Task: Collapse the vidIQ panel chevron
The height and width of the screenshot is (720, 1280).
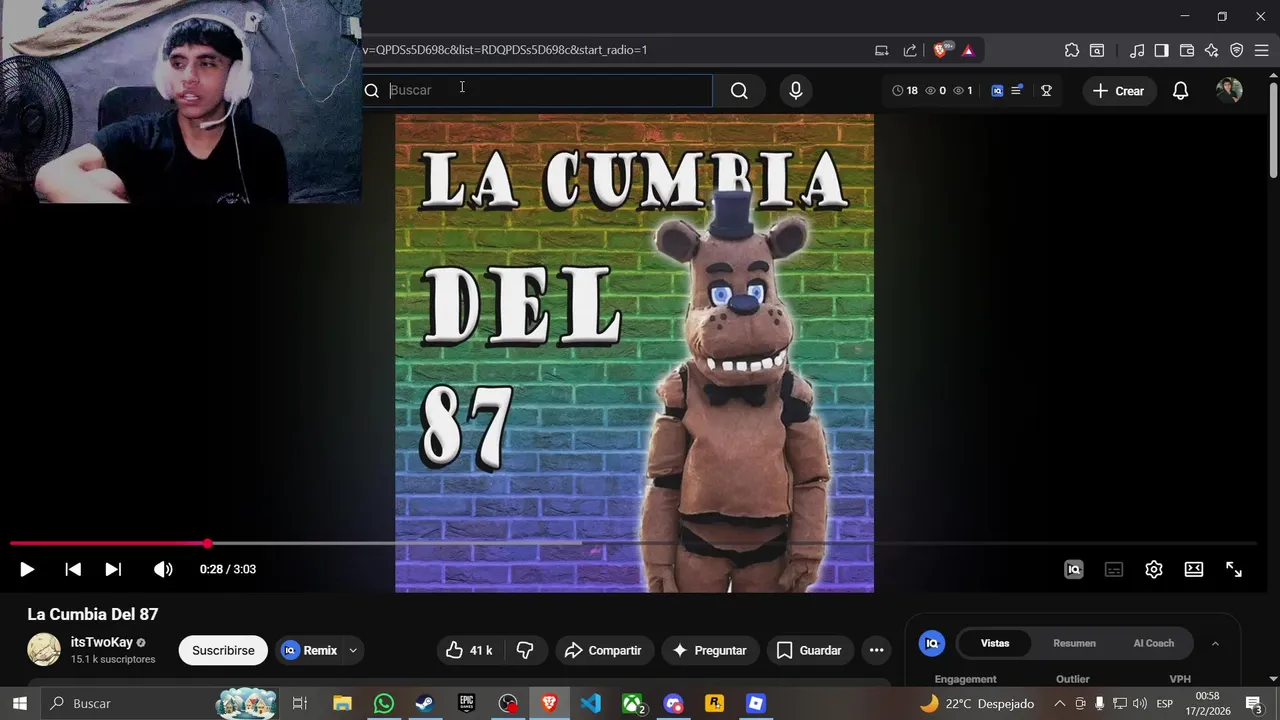Action: (1215, 643)
